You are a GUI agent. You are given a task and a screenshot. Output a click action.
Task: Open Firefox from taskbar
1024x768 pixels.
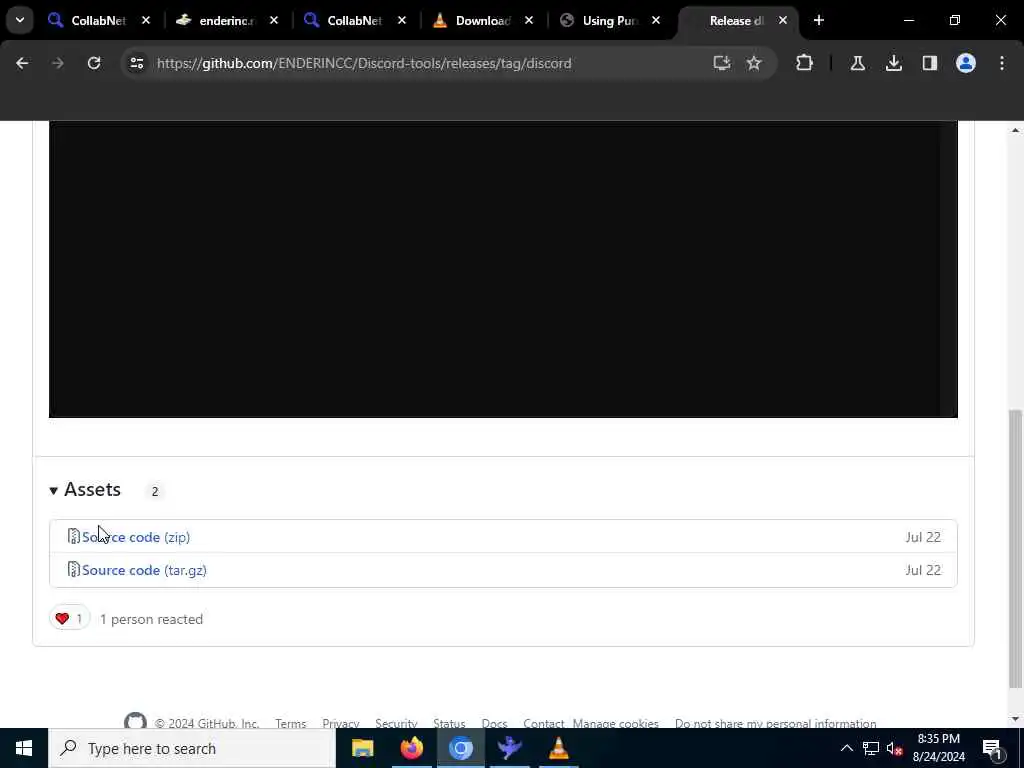click(411, 748)
